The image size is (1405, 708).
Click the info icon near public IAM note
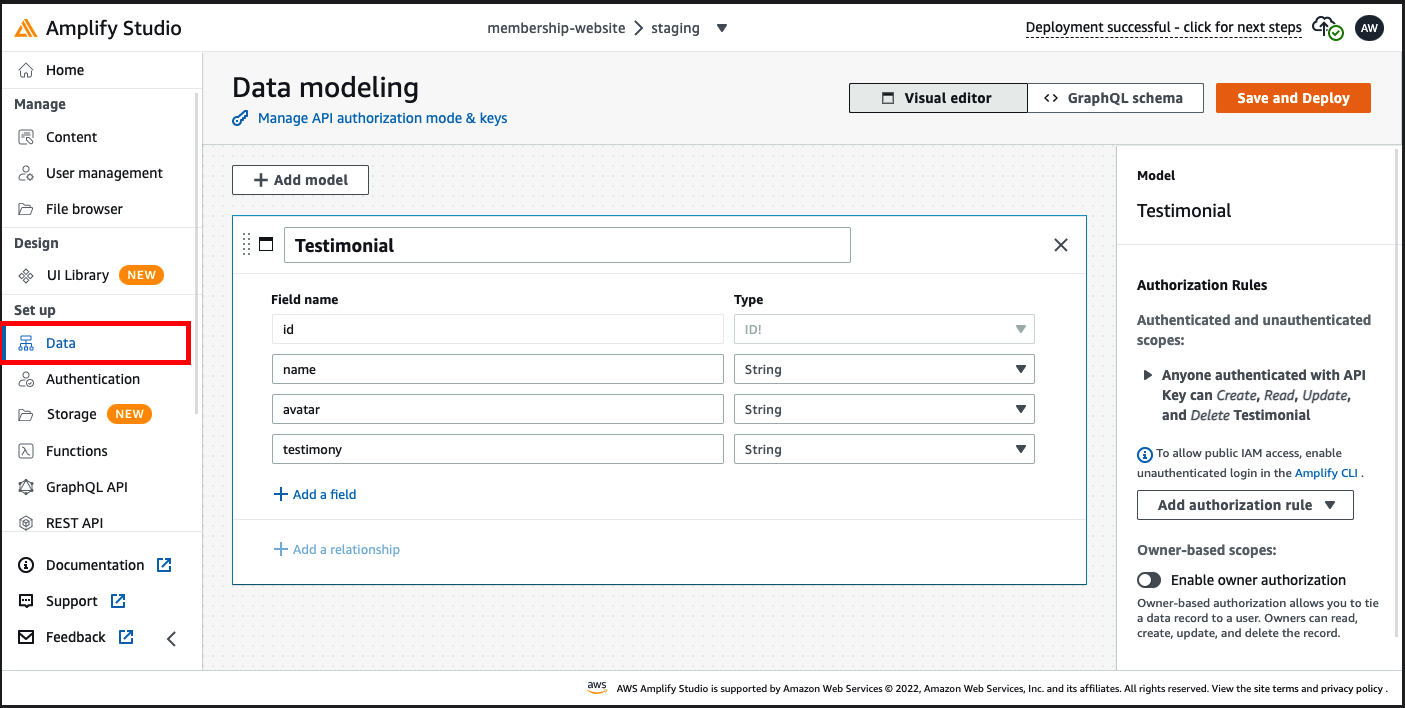(x=1145, y=454)
